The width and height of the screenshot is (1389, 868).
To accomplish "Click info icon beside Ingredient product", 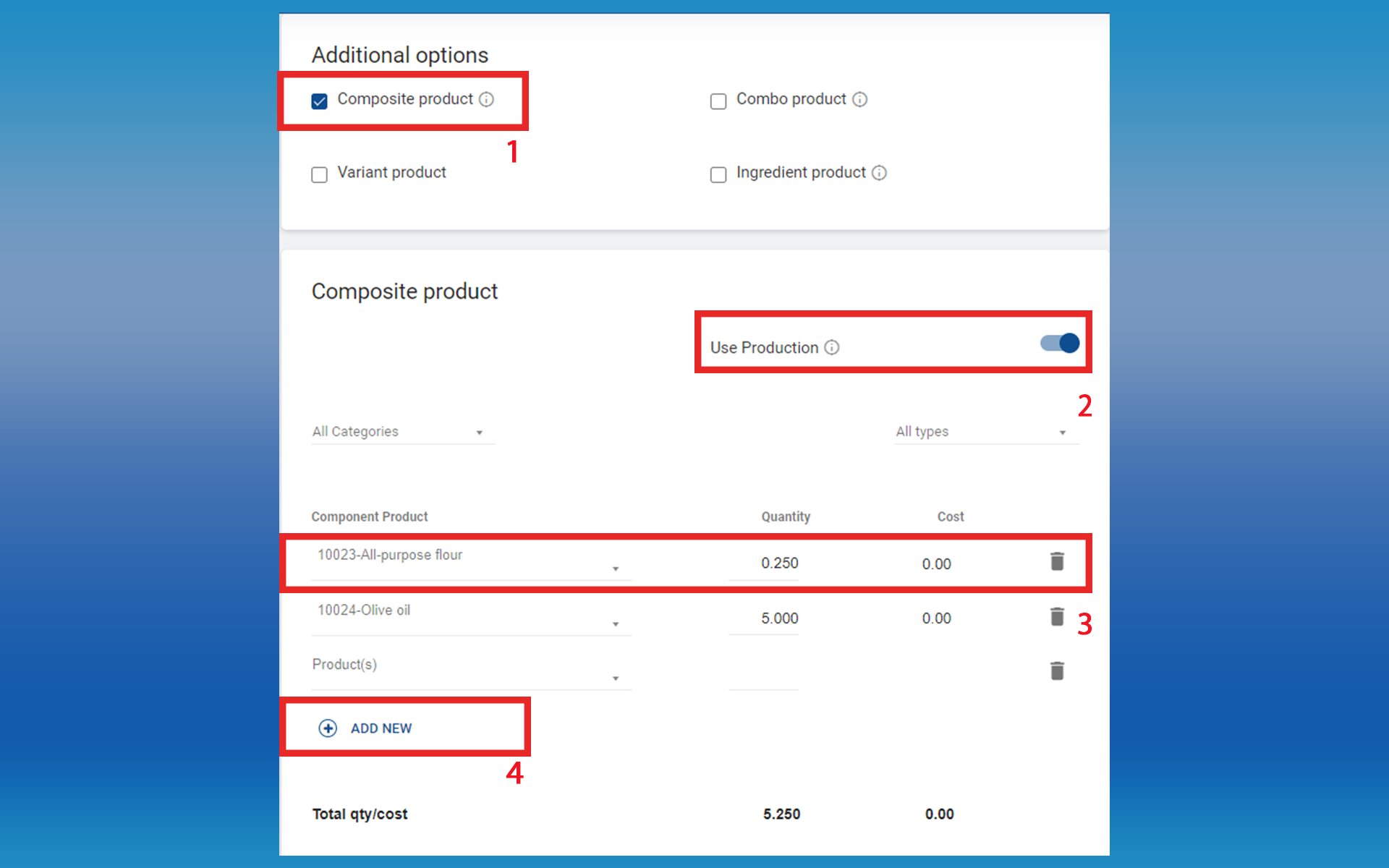I will click(879, 173).
